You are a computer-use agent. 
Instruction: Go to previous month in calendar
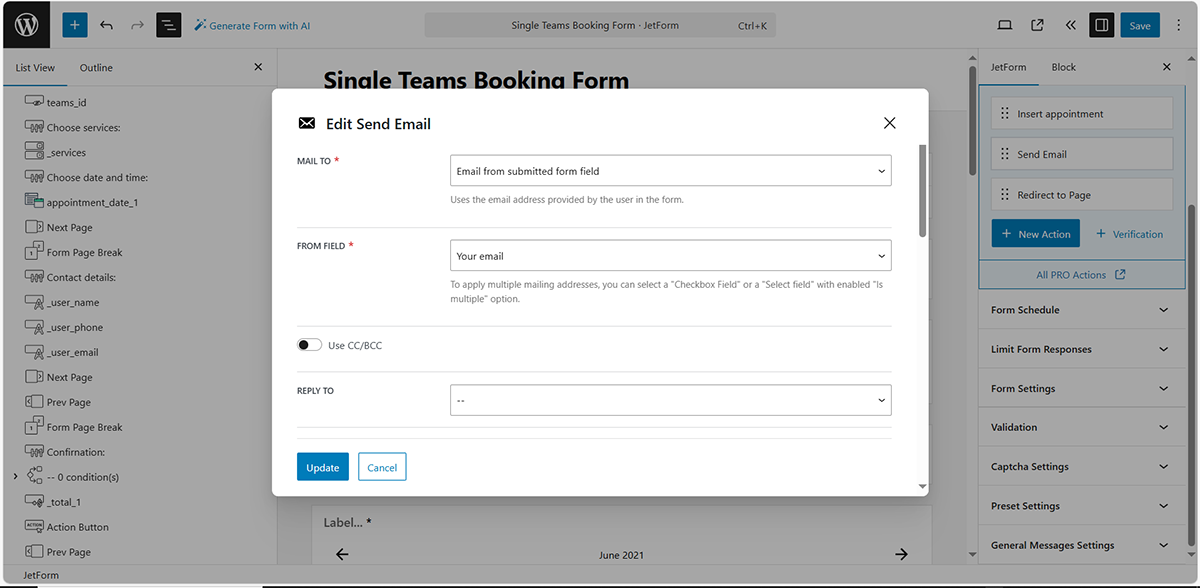pyautogui.click(x=342, y=554)
